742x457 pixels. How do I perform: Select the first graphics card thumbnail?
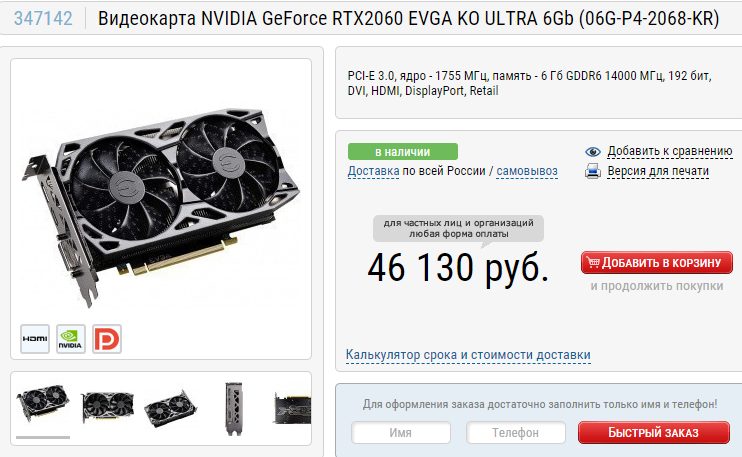tap(43, 403)
